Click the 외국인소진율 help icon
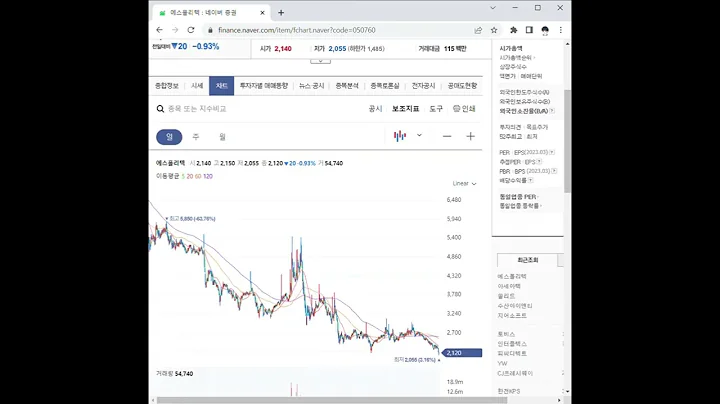 pos(552,111)
